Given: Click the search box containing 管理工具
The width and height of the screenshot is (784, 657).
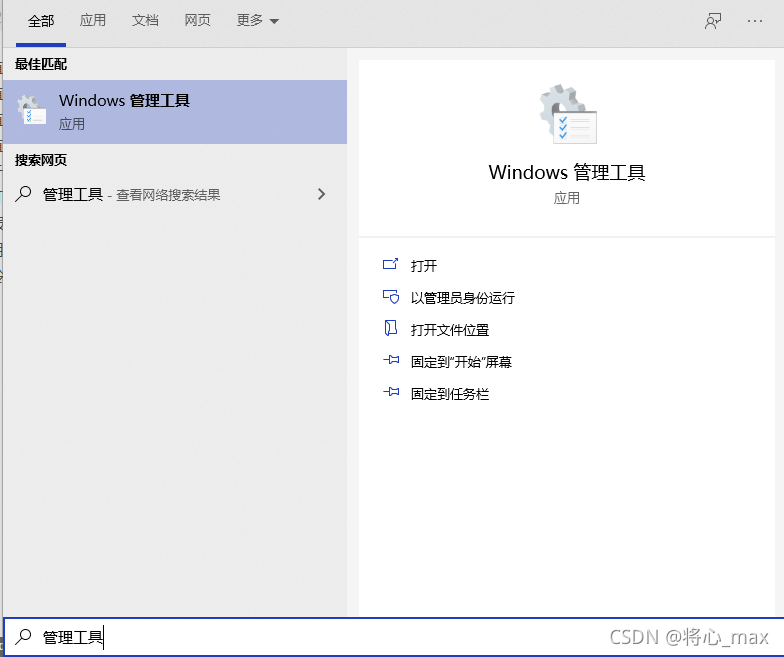Looking at the screenshot, I should point(394,637).
